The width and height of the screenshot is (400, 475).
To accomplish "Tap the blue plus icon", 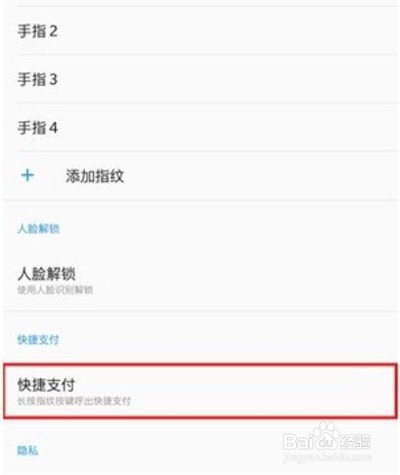I will (x=27, y=175).
